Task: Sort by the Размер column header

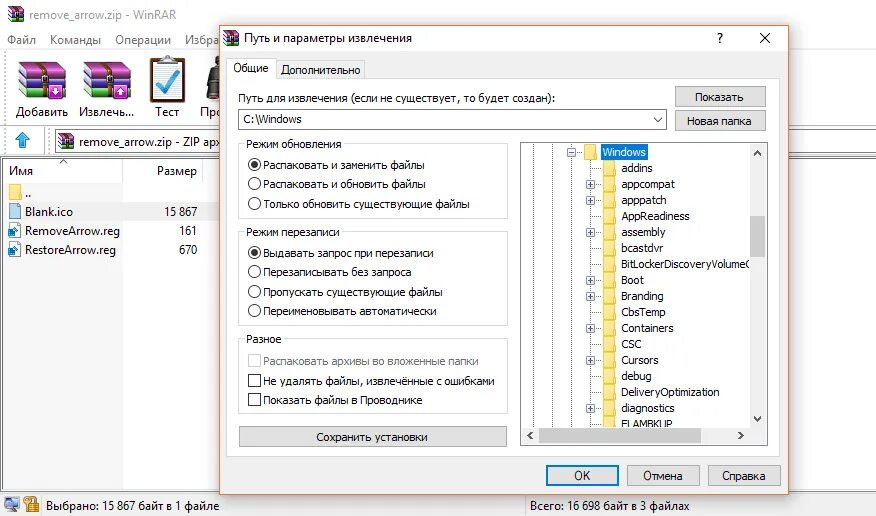Action: pyautogui.click(x=163, y=171)
